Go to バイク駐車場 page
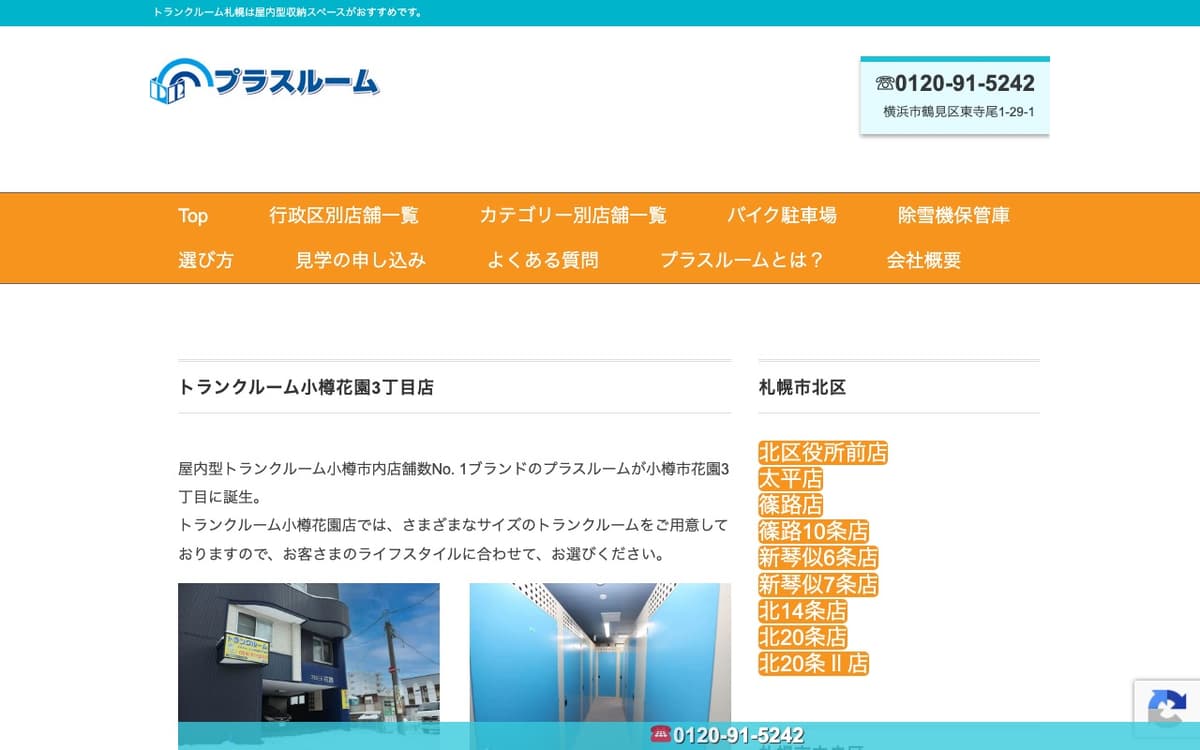Image resolution: width=1200 pixels, height=750 pixels. click(782, 215)
